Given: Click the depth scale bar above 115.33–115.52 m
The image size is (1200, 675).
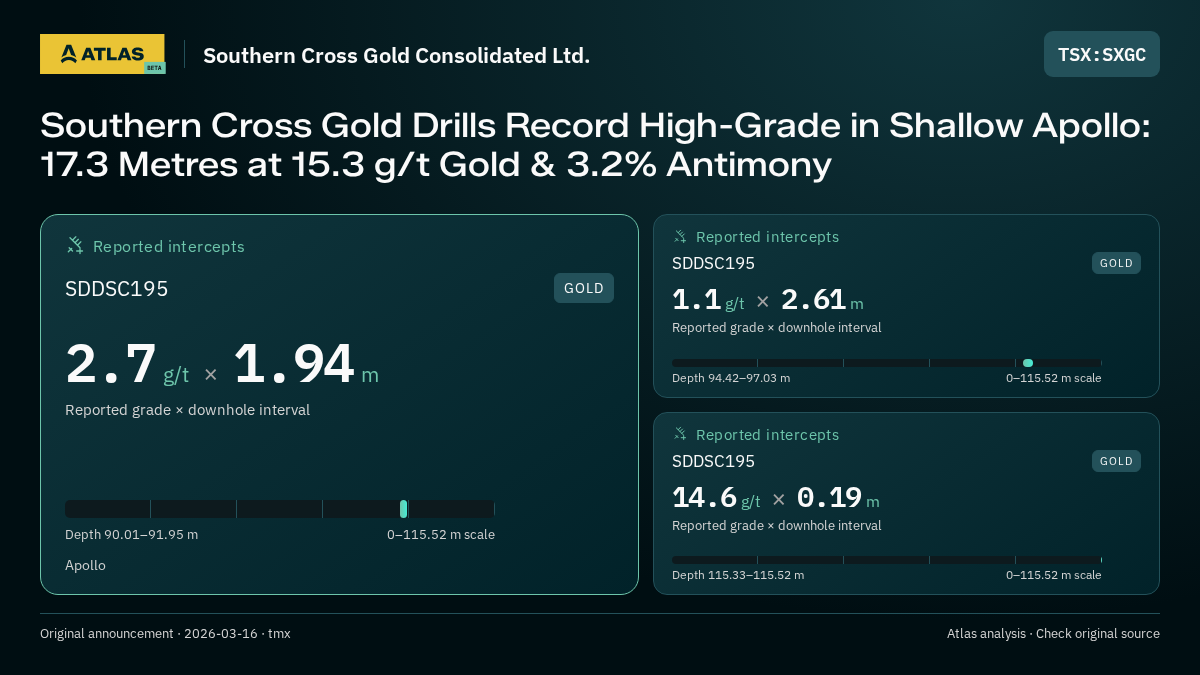Looking at the screenshot, I should (x=887, y=560).
